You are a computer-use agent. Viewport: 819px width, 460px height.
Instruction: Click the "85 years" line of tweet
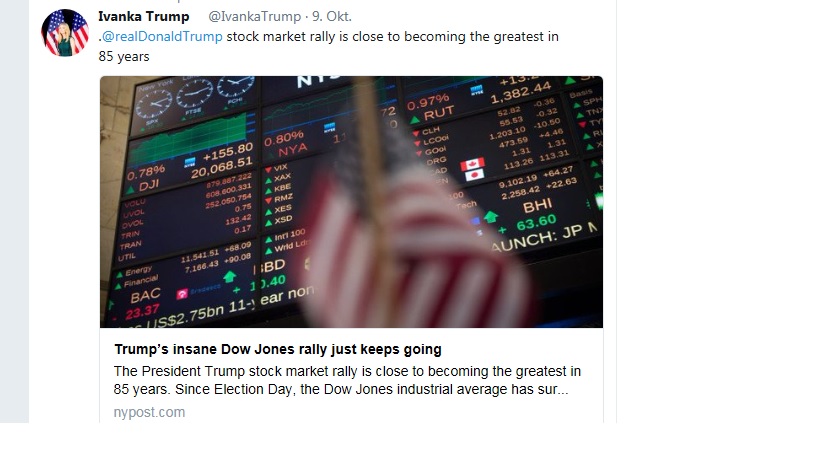(x=124, y=56)
